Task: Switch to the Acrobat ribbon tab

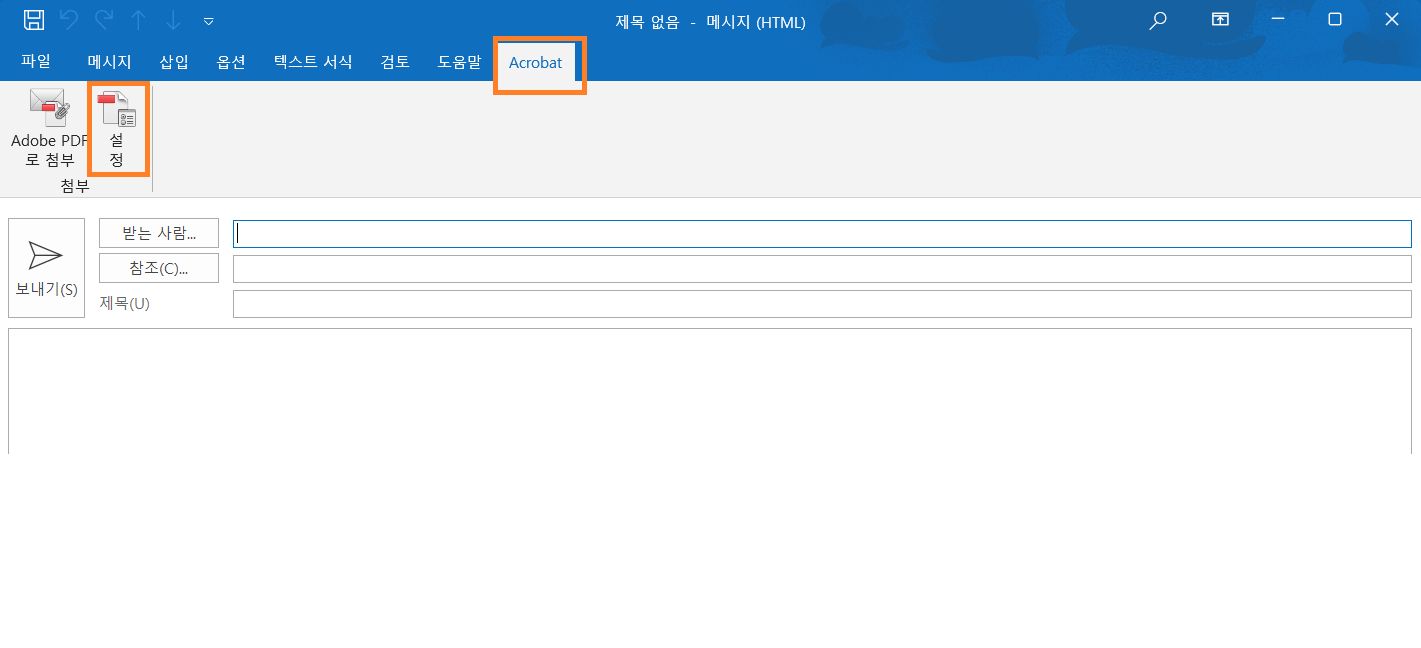Action: pos(536,62)
